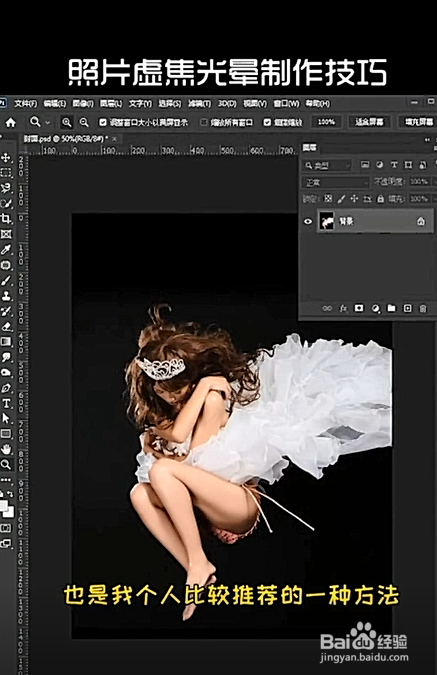Filter layers by smart objects

(423, 165)
